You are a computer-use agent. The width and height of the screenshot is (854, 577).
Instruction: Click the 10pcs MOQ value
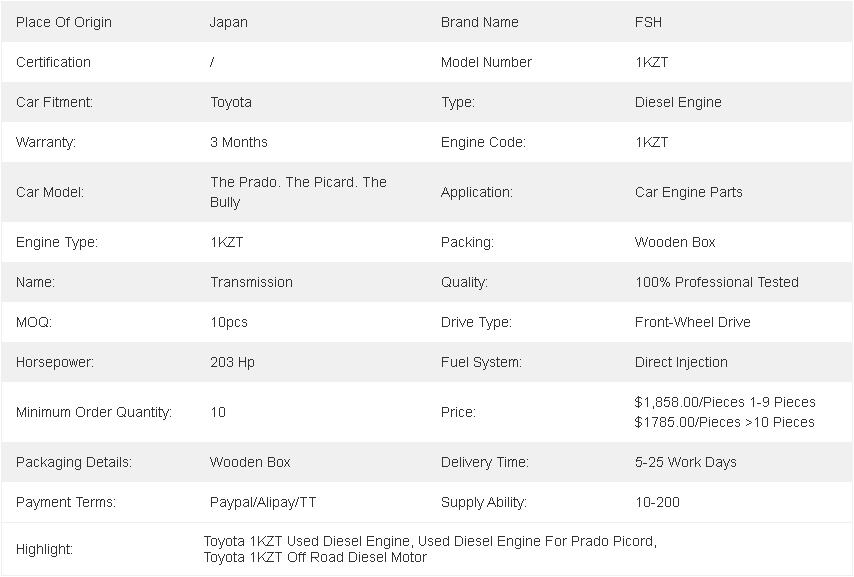(229, 323)
